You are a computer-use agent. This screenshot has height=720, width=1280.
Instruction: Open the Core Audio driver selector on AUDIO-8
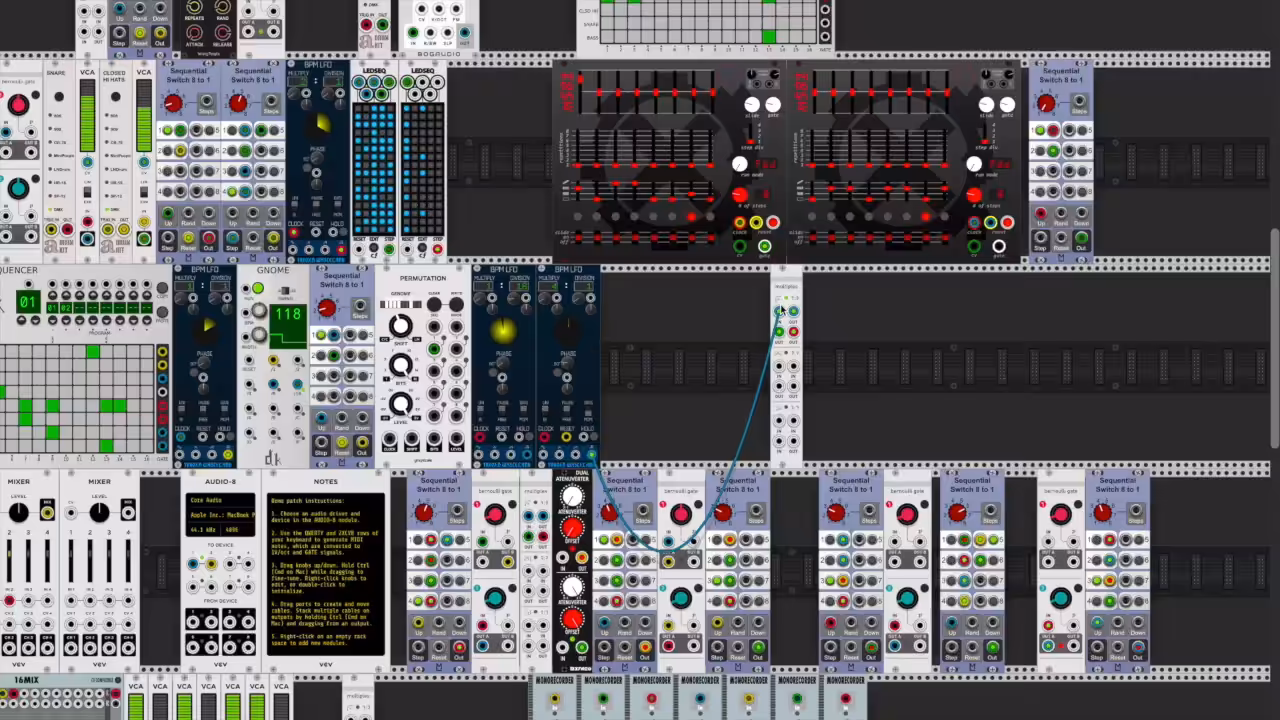[x=221, y=500]
